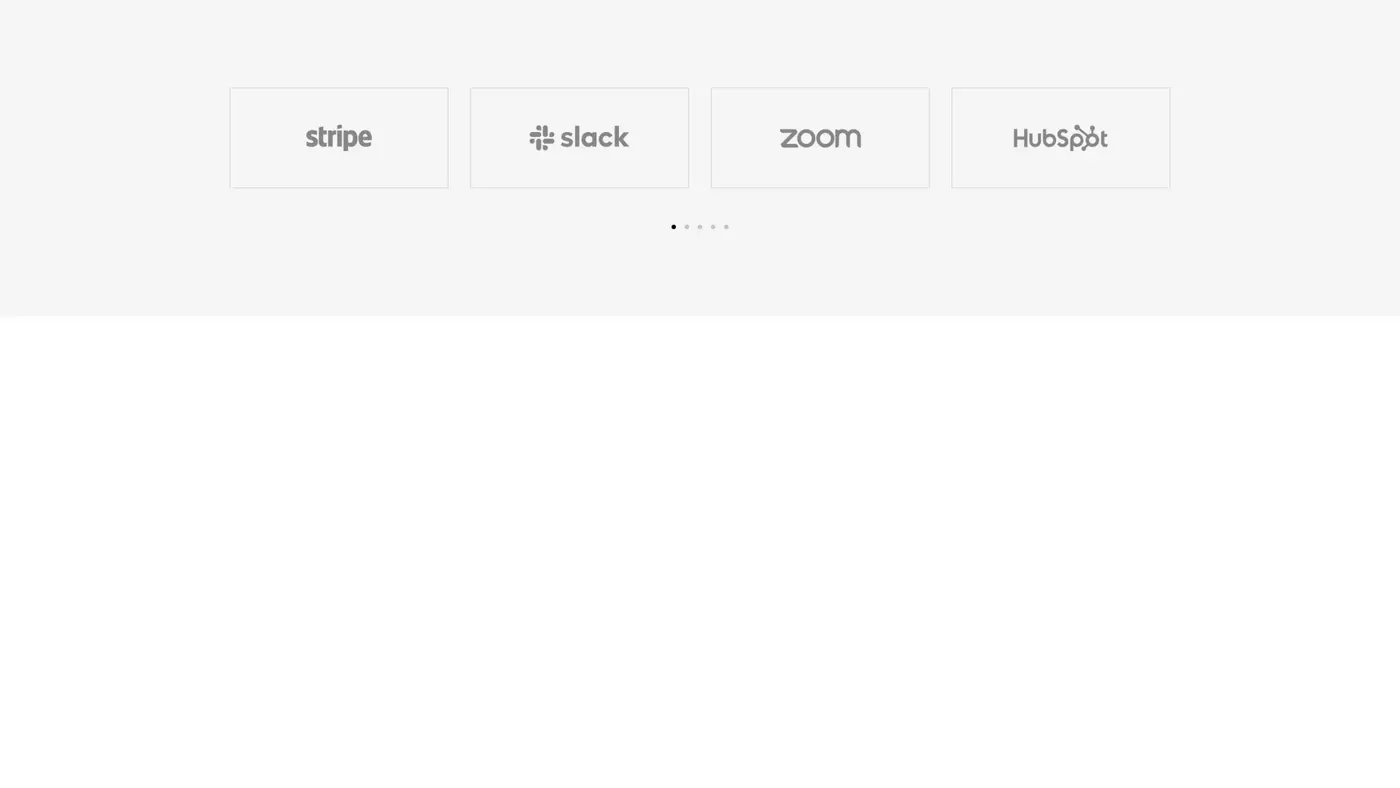
Task: Click the letter k in Slack logo
Action: [x=621, y=137]
